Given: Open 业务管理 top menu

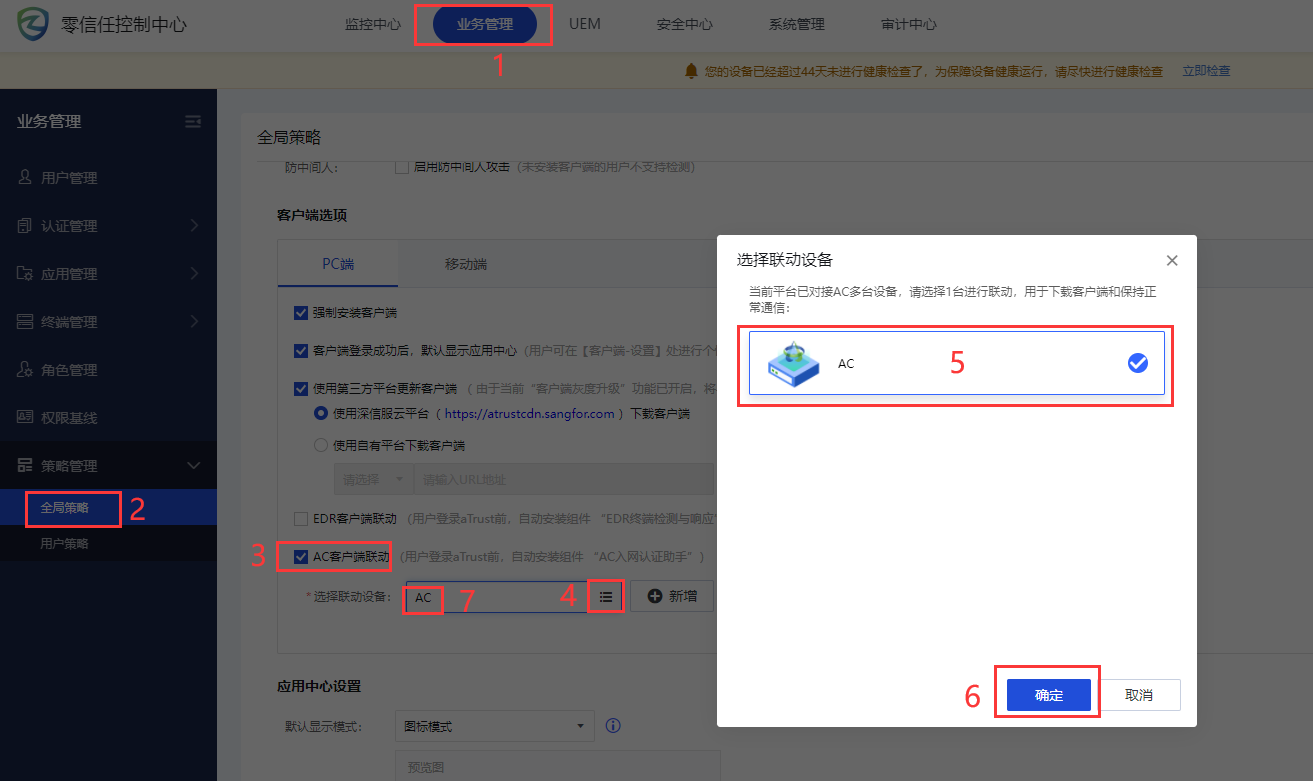Looking at the screenshot, I should click(485, 25).
